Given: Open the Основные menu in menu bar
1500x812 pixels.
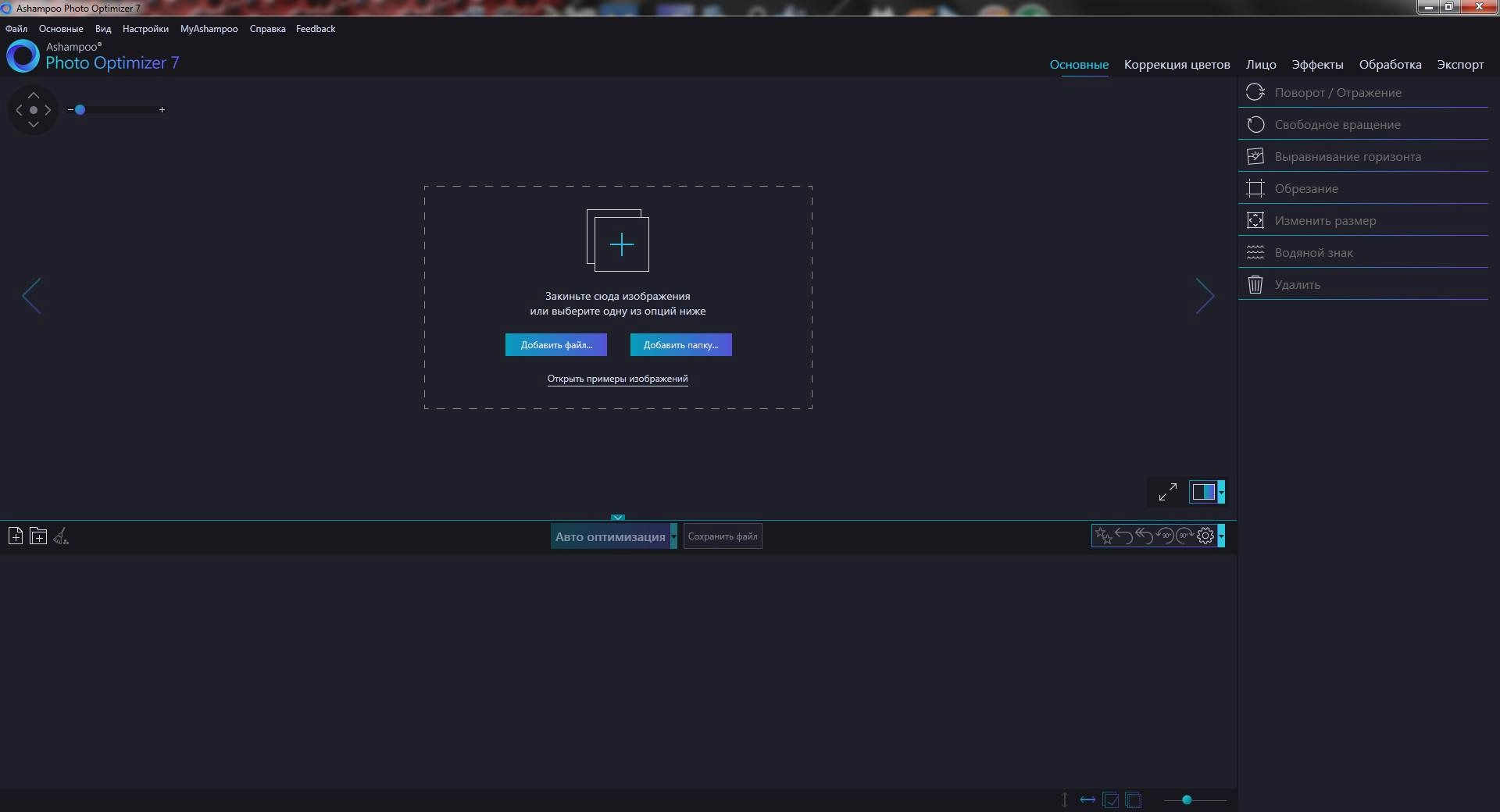Looking at the screenshot, I should pos(61,29).
